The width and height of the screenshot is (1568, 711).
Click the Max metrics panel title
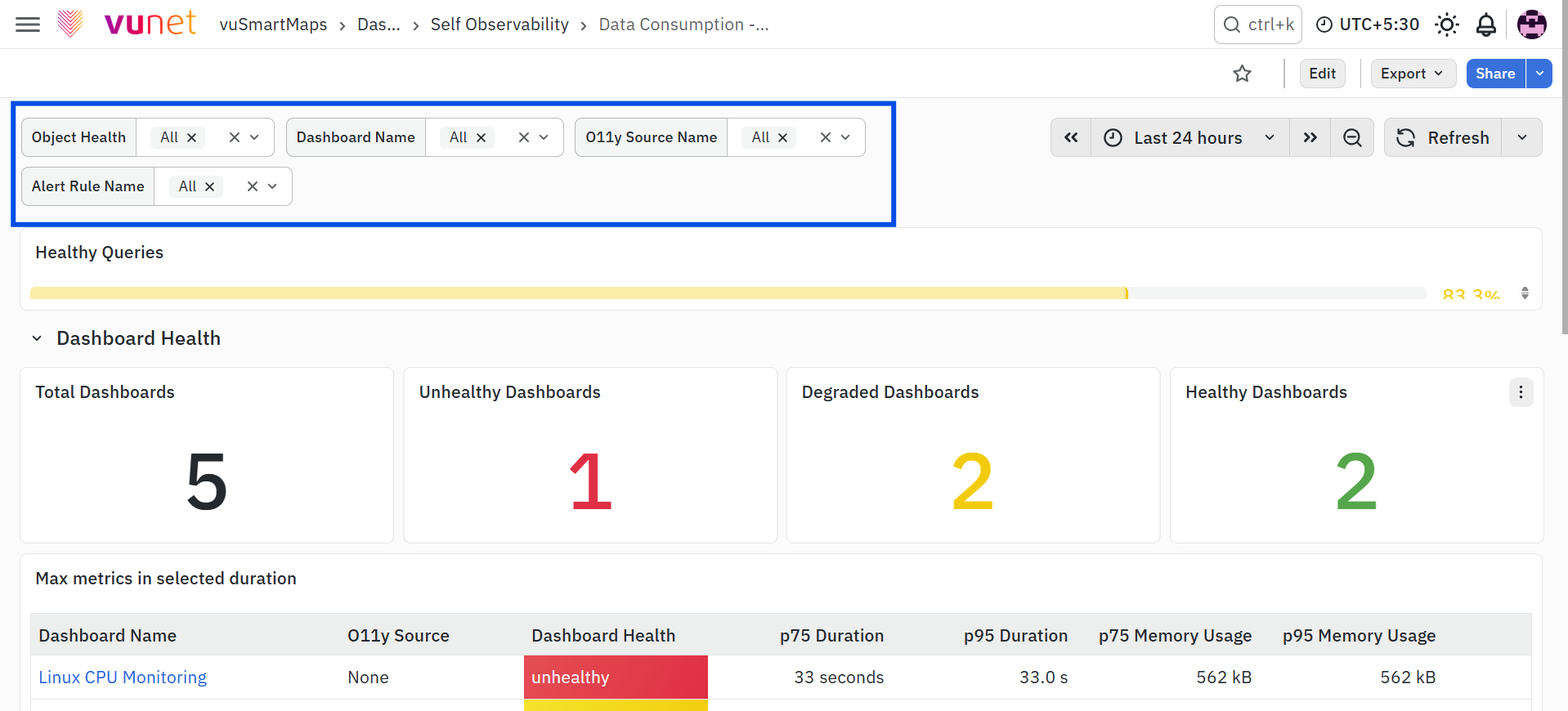pos(166,579)
